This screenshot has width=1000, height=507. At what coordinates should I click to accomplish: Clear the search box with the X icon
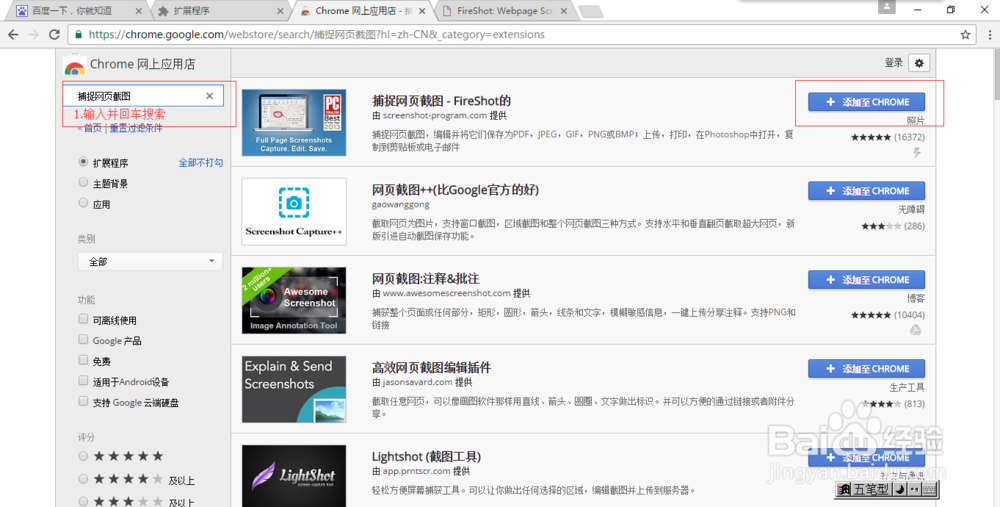point(209,96)
